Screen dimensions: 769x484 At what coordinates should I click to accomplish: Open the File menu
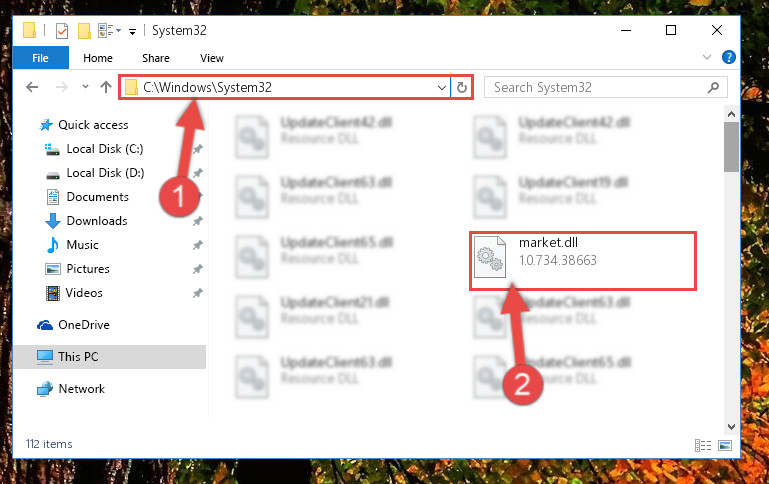coord(40,58)
